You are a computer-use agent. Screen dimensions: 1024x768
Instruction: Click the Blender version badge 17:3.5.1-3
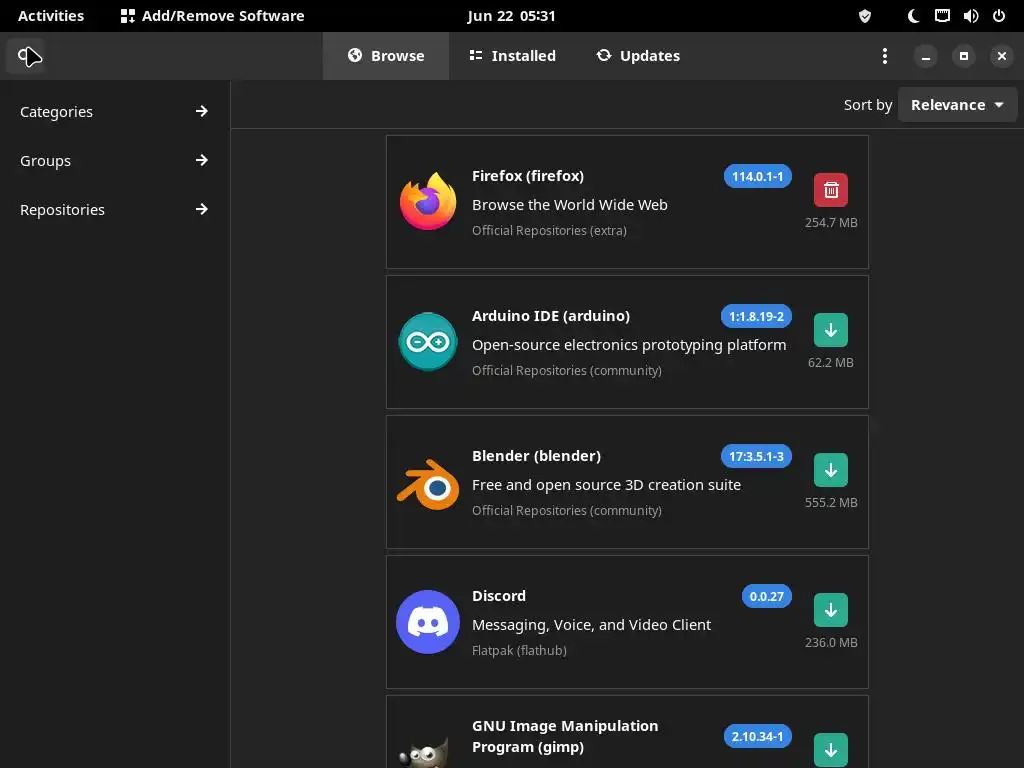[x=756, y=456]
